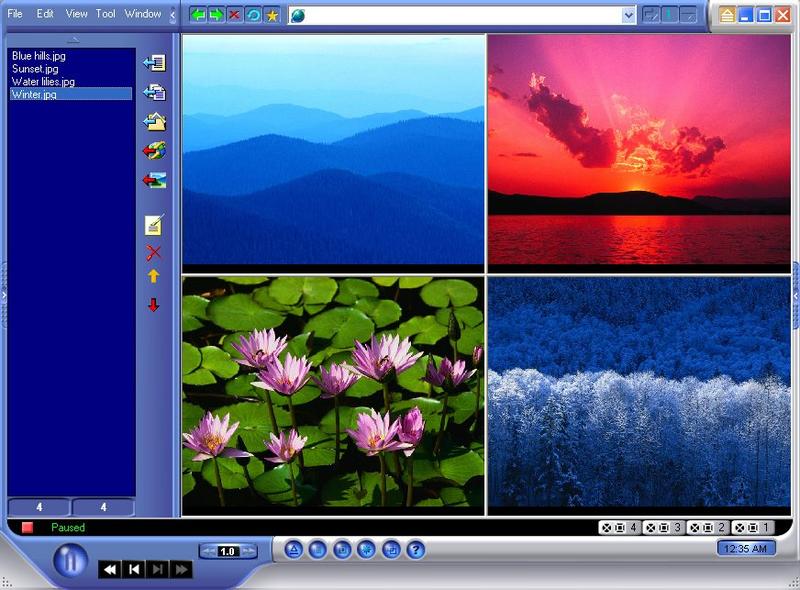Maximize pane 2 with its square icon
The height and width of the screenshot is (590, 800).
[708, 528]
